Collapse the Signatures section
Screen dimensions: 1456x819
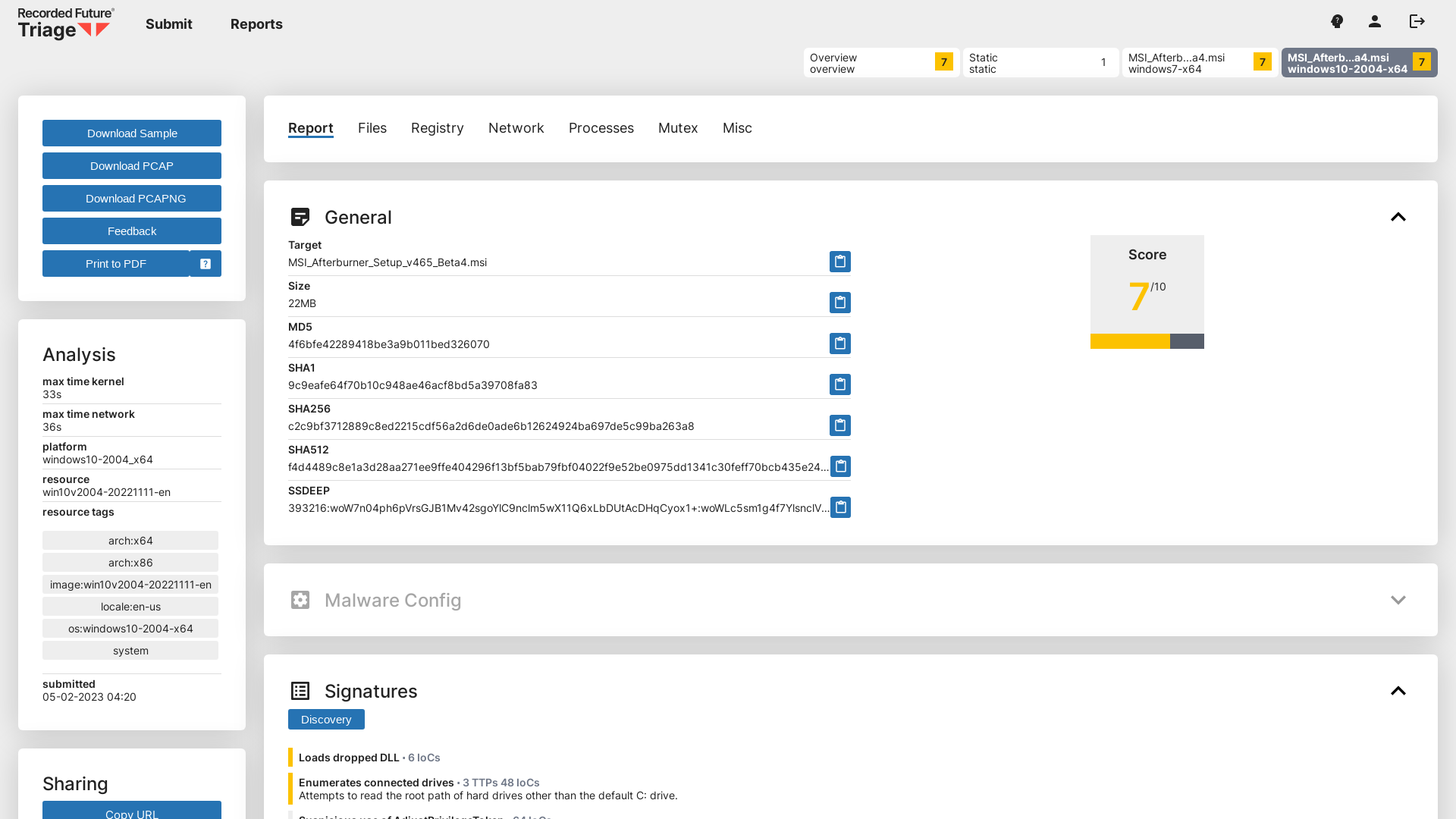click(1398, 691)
